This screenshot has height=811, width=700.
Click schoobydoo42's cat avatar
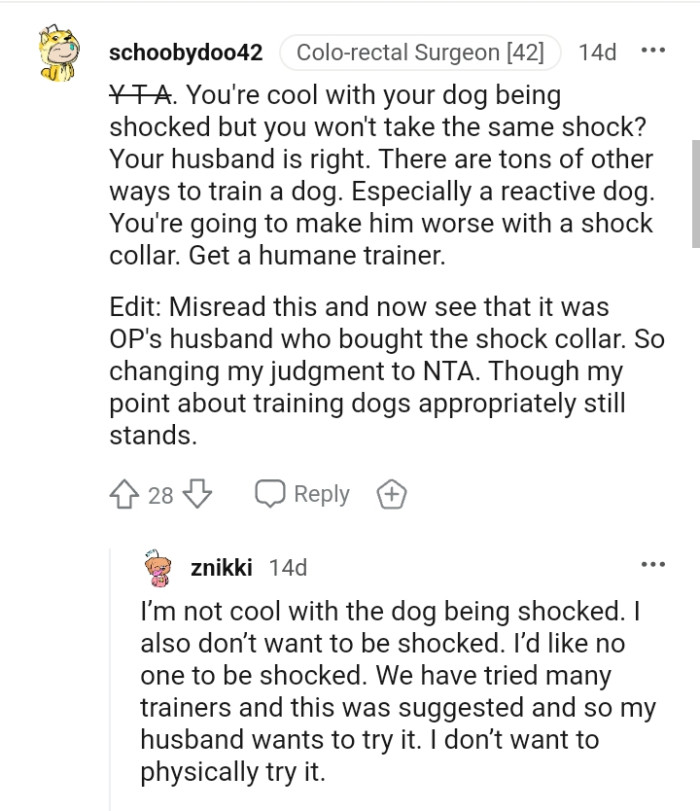coord(57,50)
